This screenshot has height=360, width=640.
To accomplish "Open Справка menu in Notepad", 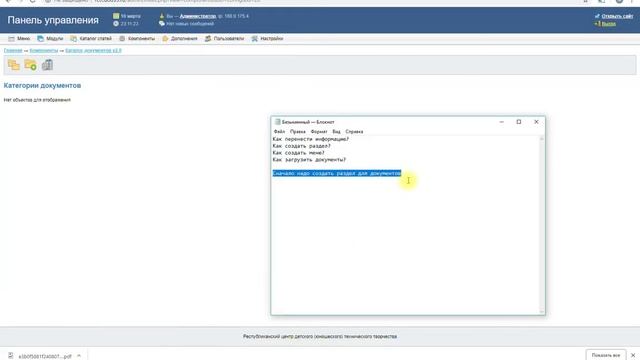I will pos(354,131).
